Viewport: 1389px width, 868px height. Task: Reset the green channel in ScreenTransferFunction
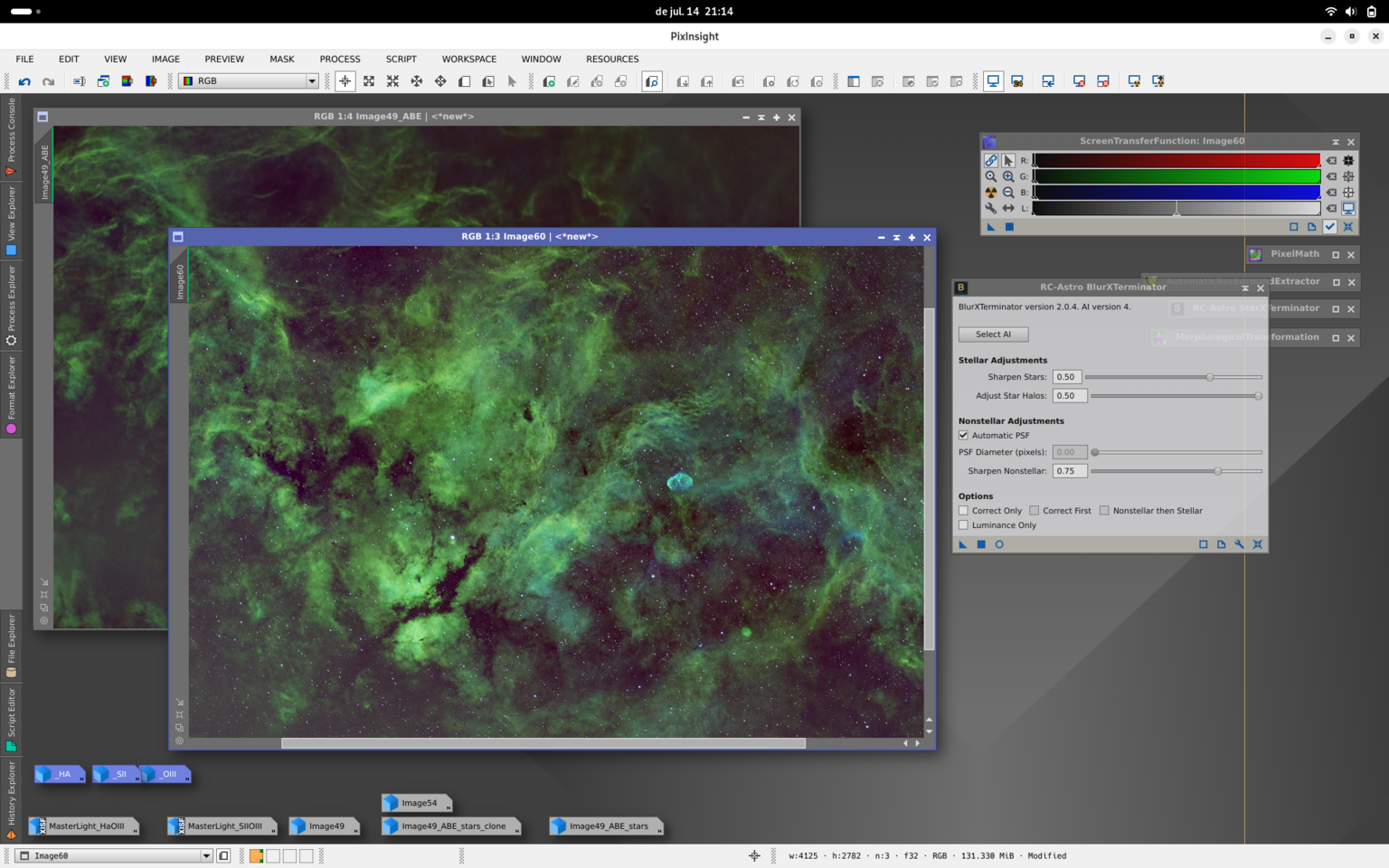1331,176
